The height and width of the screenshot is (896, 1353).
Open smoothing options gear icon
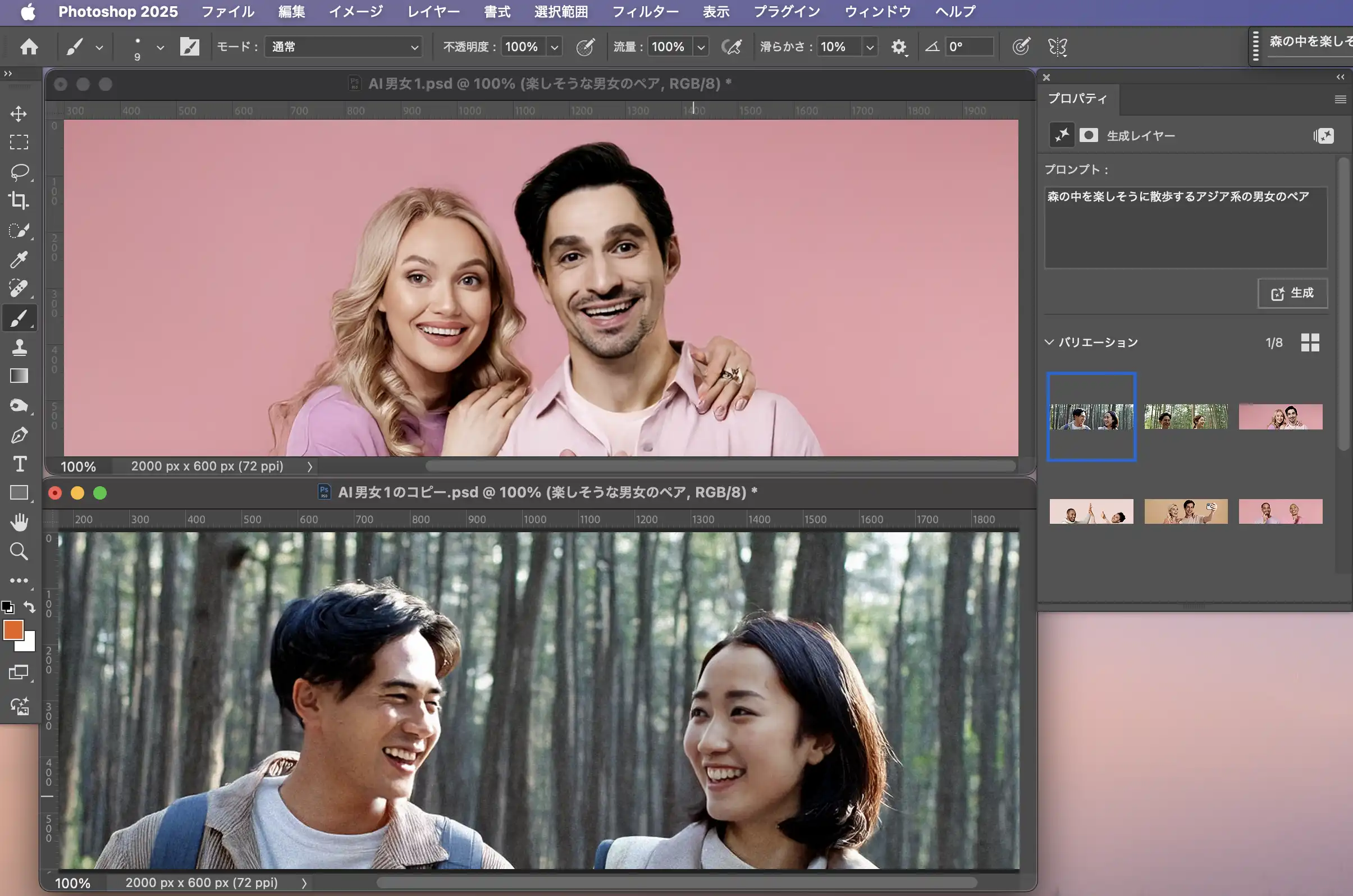coord(899,47)
